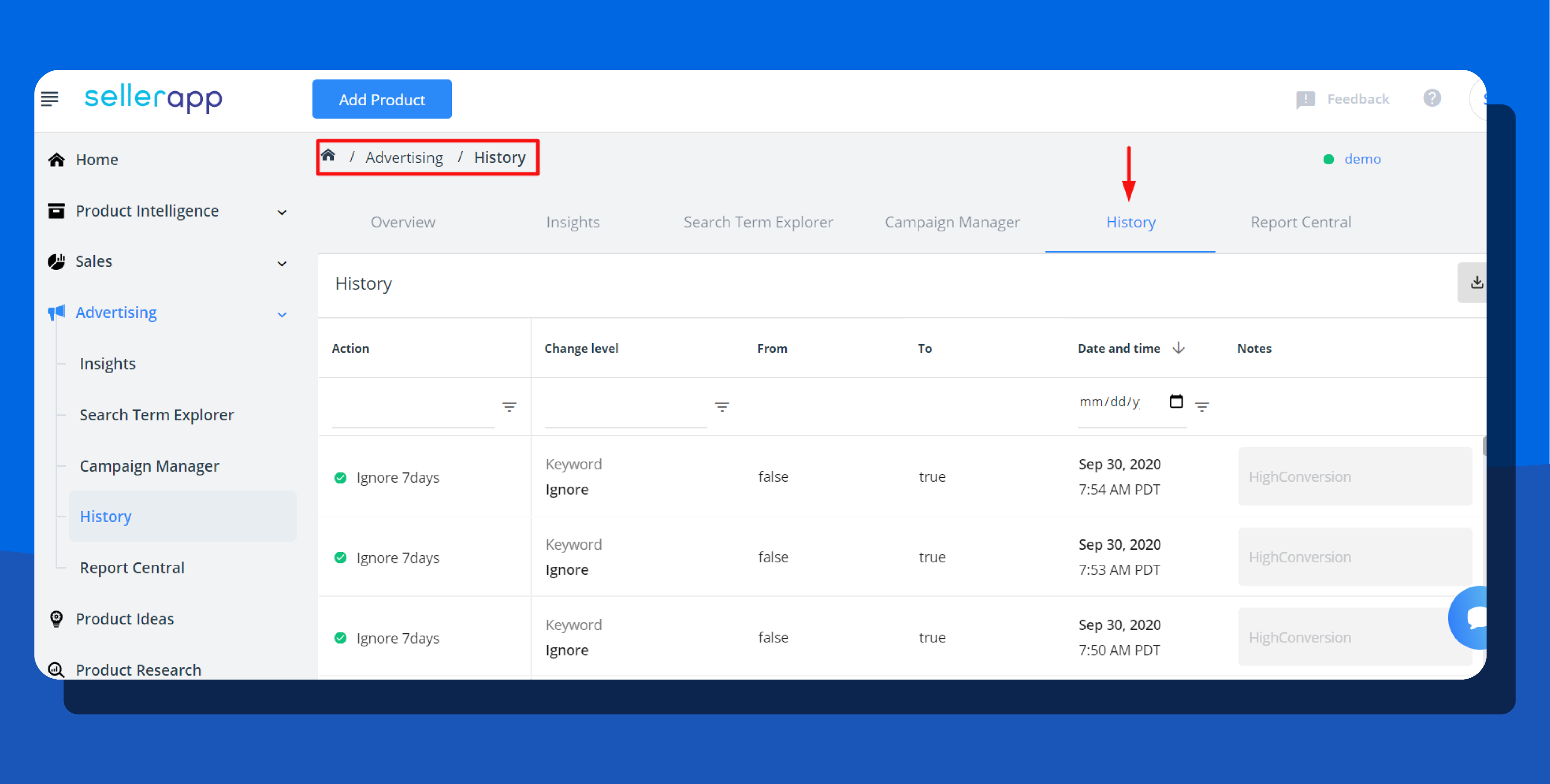The image size is (1550, 784).
Task: Click the Product Ideas lightbulb icon
Action: (56, 619)
